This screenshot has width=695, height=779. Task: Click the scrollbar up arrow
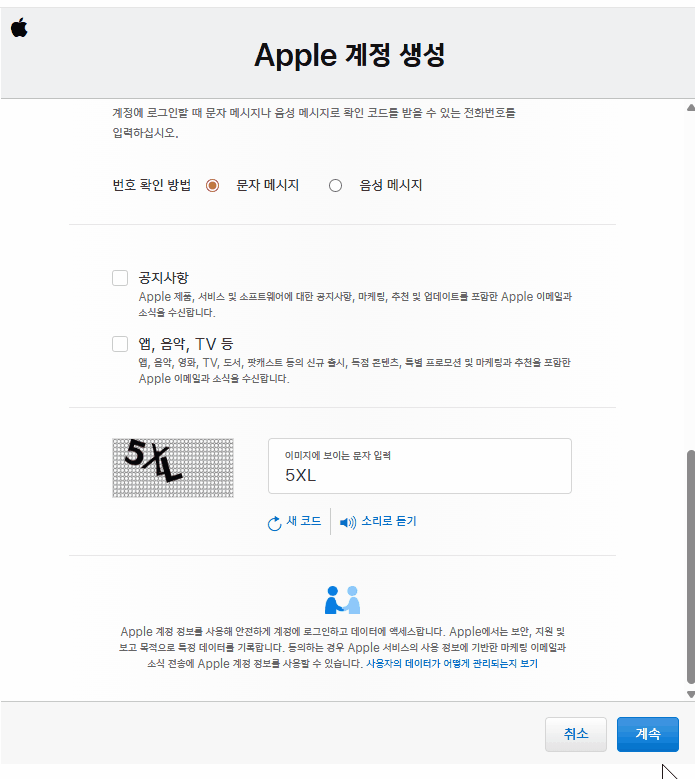coord(689,108)
